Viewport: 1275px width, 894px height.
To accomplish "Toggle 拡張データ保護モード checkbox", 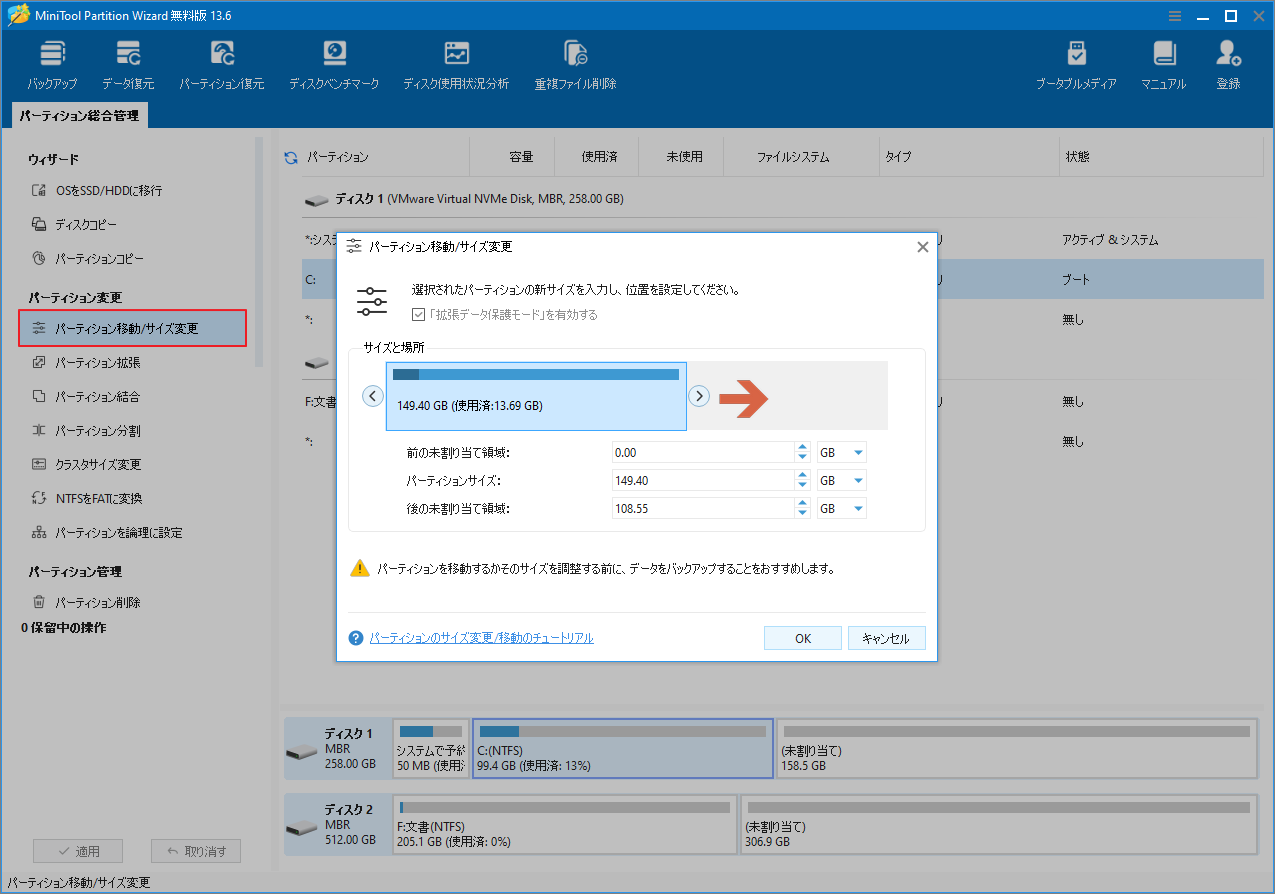I will coord(418,314).
